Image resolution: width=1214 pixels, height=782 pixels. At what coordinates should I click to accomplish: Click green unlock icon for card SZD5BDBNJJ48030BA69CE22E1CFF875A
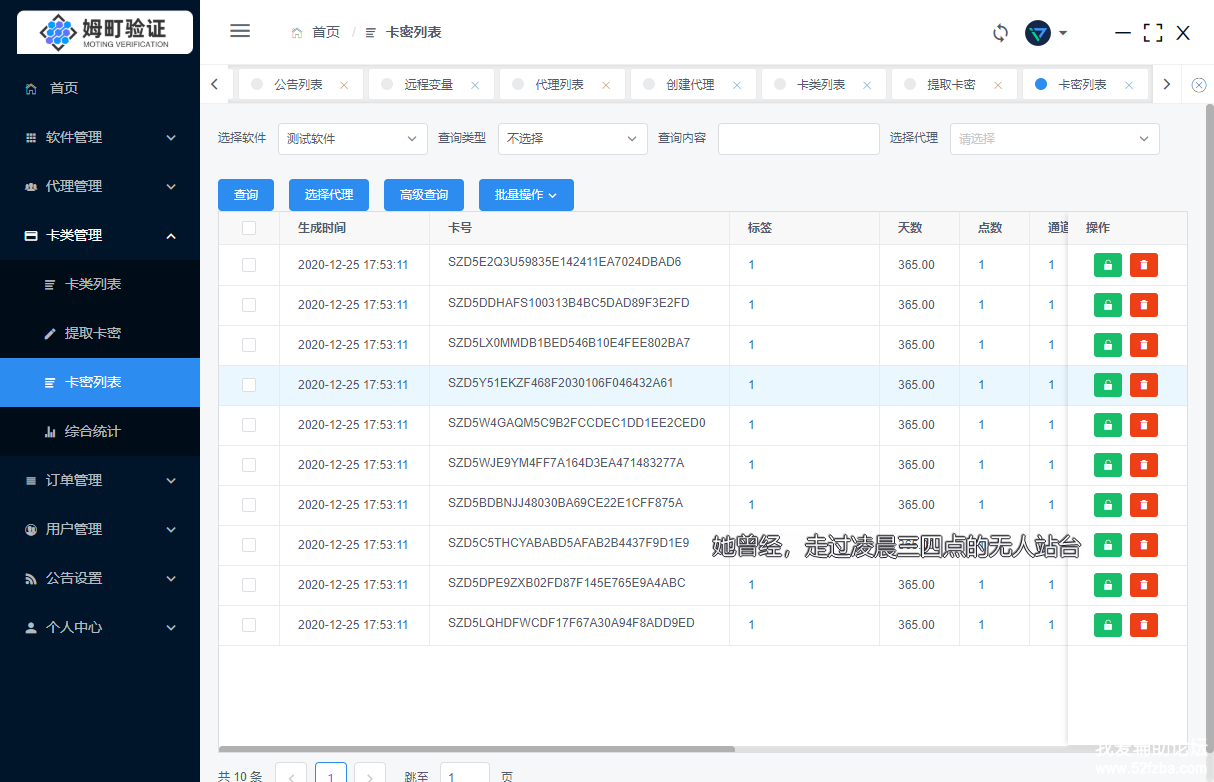click(x=1108, y=505)
